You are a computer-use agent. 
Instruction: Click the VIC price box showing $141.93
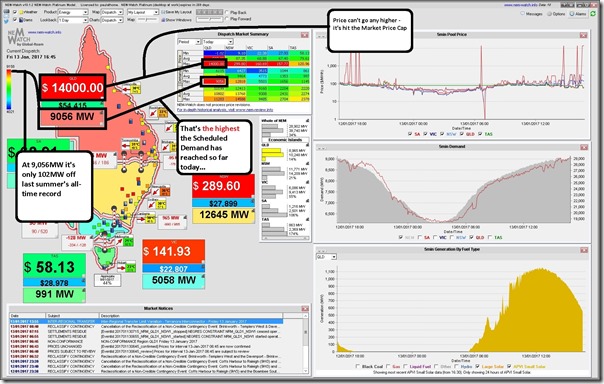click(173, 252)
